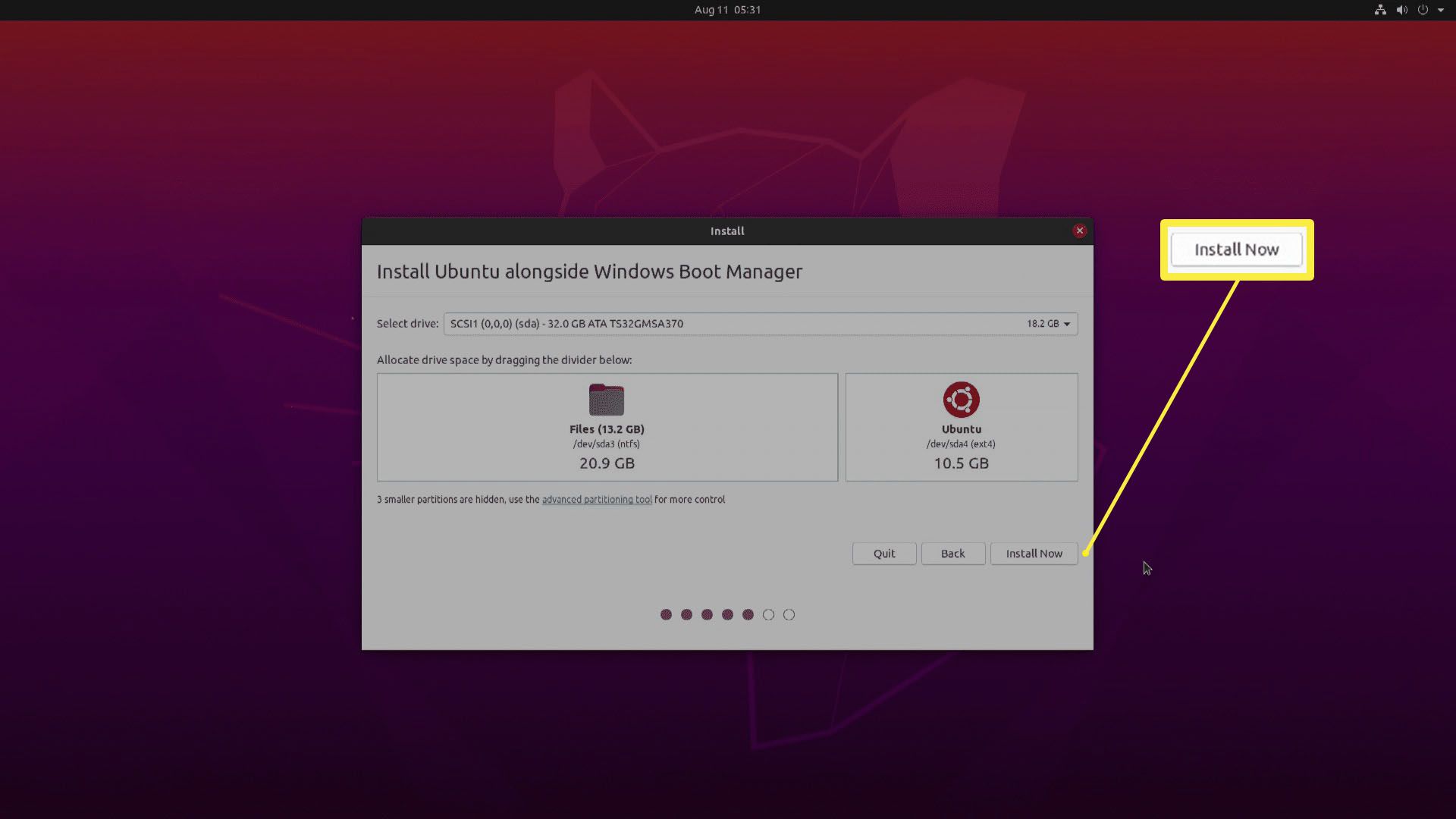1456x819 pixels.
Task: Click the Install Now button to proceed
Action: click(1033, 553)
